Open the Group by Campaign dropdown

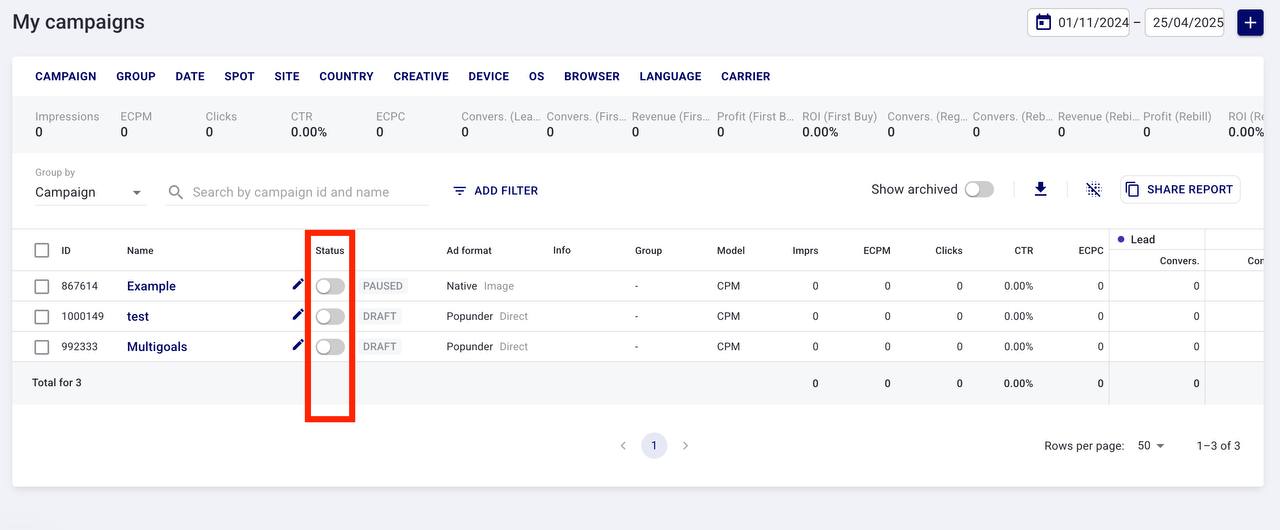(90, 192)
